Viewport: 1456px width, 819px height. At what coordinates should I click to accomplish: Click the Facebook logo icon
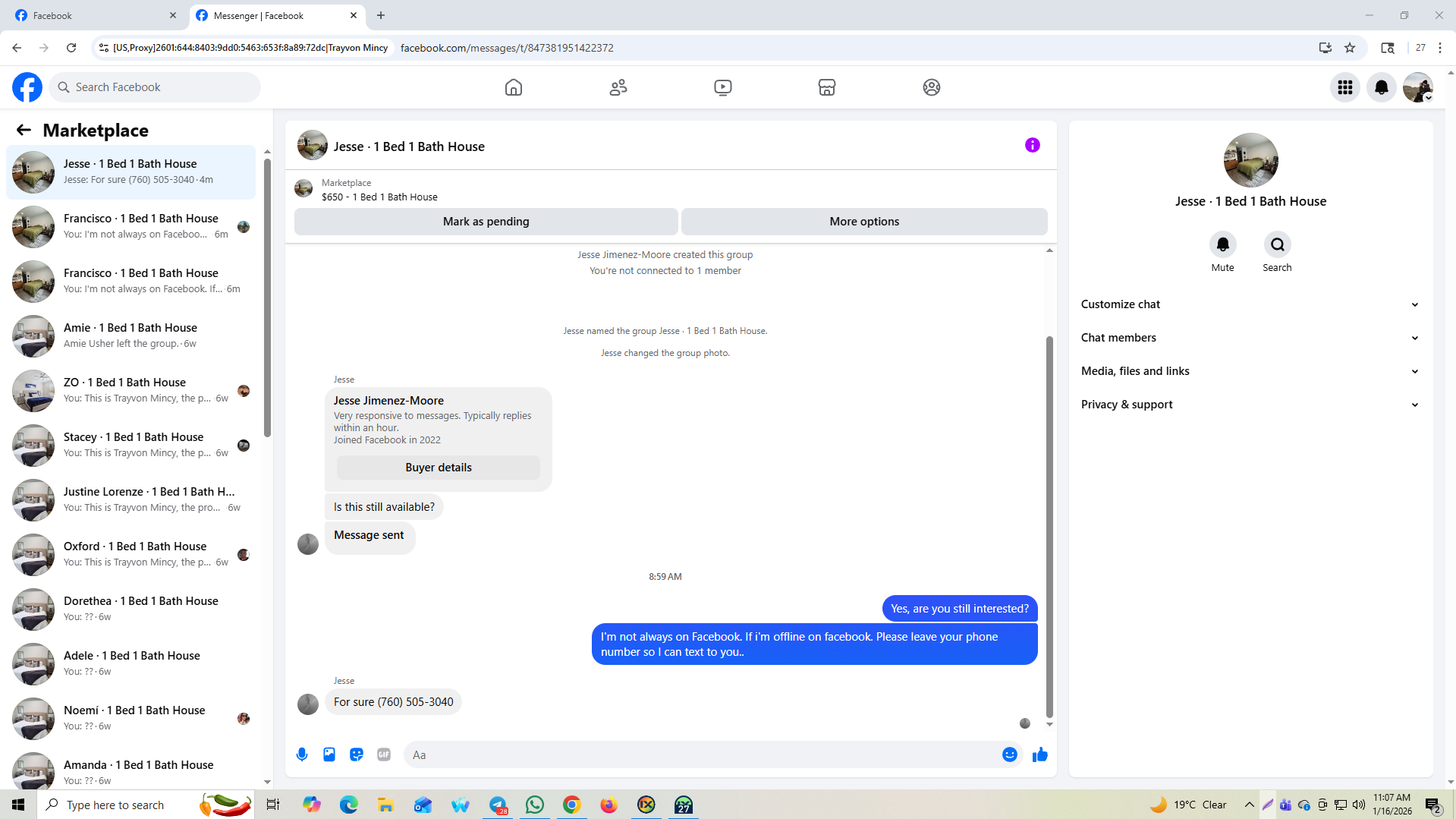pyautogui.click(x=27, y=87)
